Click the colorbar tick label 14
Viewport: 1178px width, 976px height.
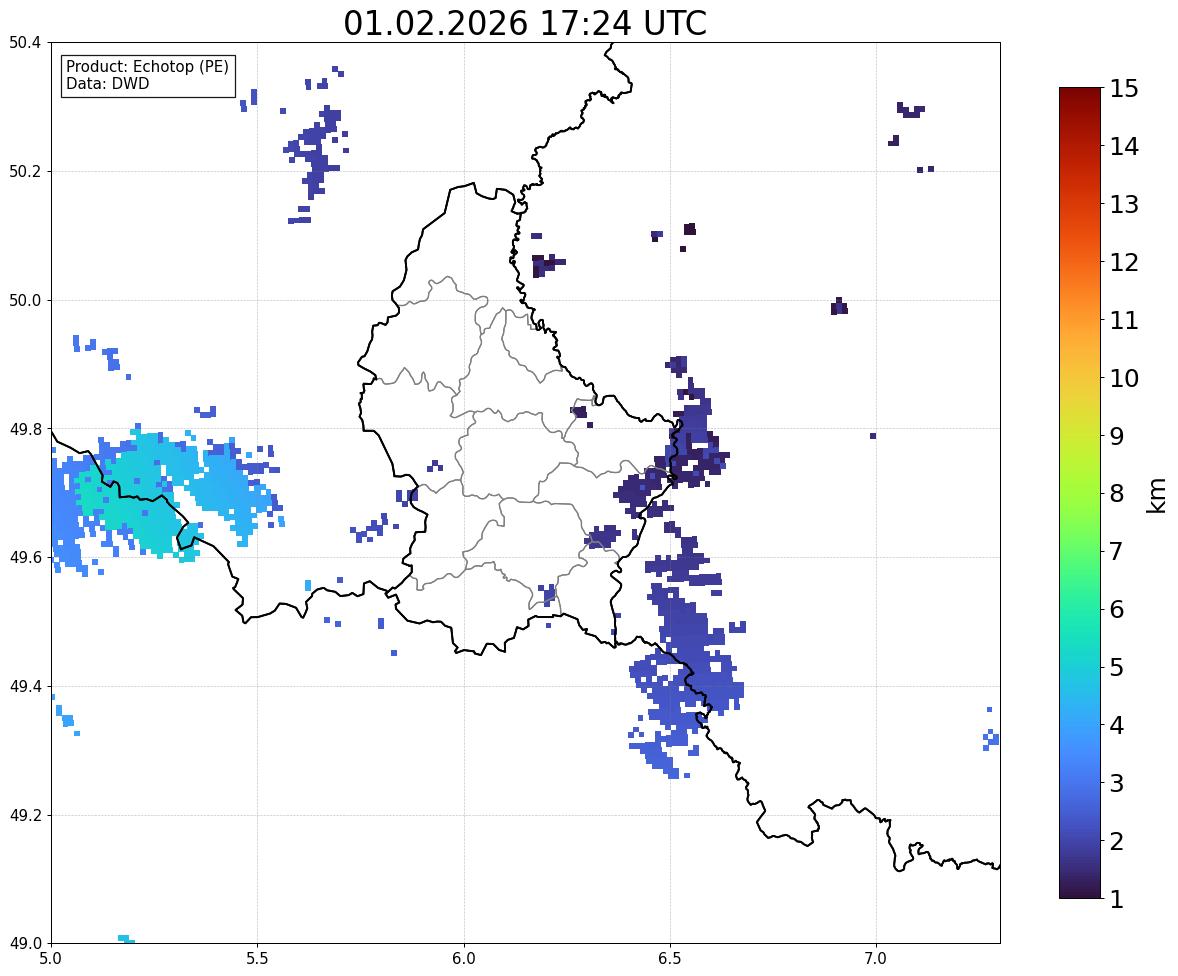pyautogui.click(x=1124, y=147)
